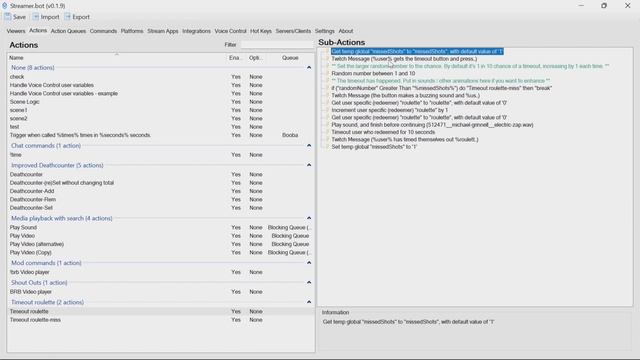Image resolution: width=640 pixels, height=360 pixels.
Task: Click the Import toolbar button
Action: 46,17
